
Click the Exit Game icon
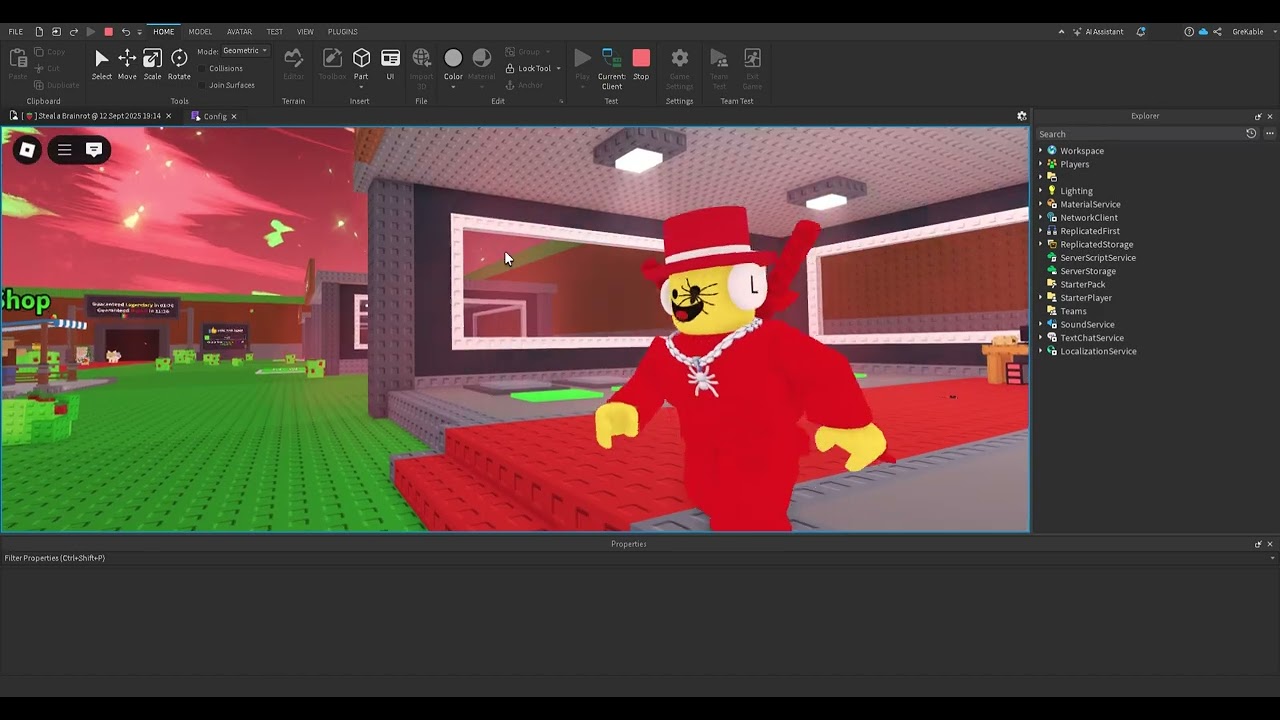tap(752, 58)
